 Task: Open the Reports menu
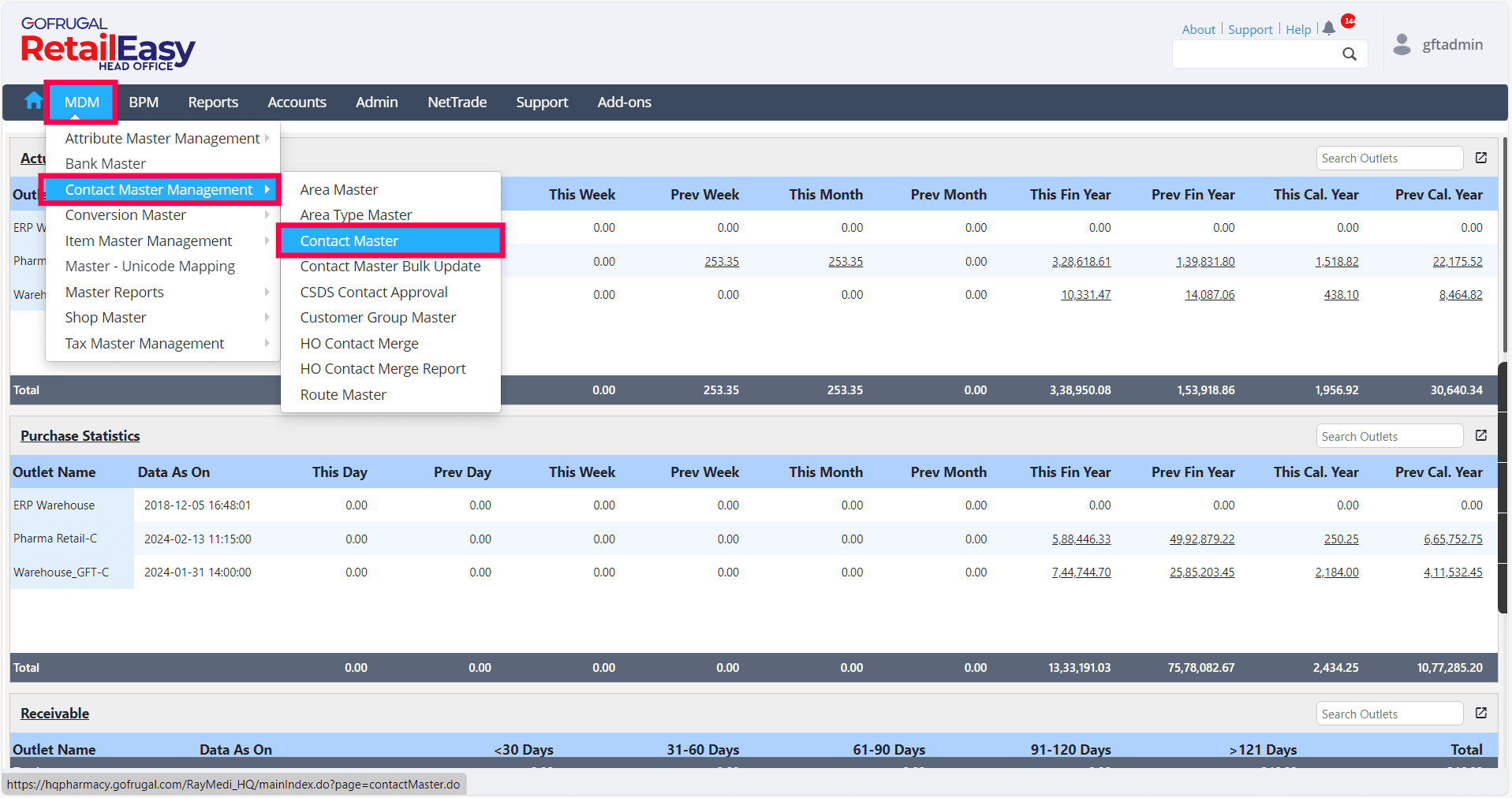pyautogui.click(x=213, y=103)
